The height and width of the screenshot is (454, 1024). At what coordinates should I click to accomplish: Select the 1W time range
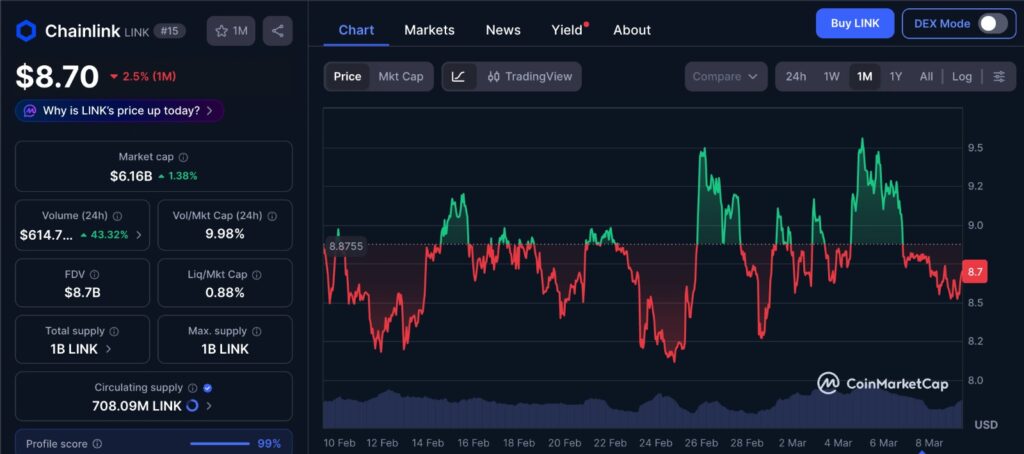click(831, 76)
